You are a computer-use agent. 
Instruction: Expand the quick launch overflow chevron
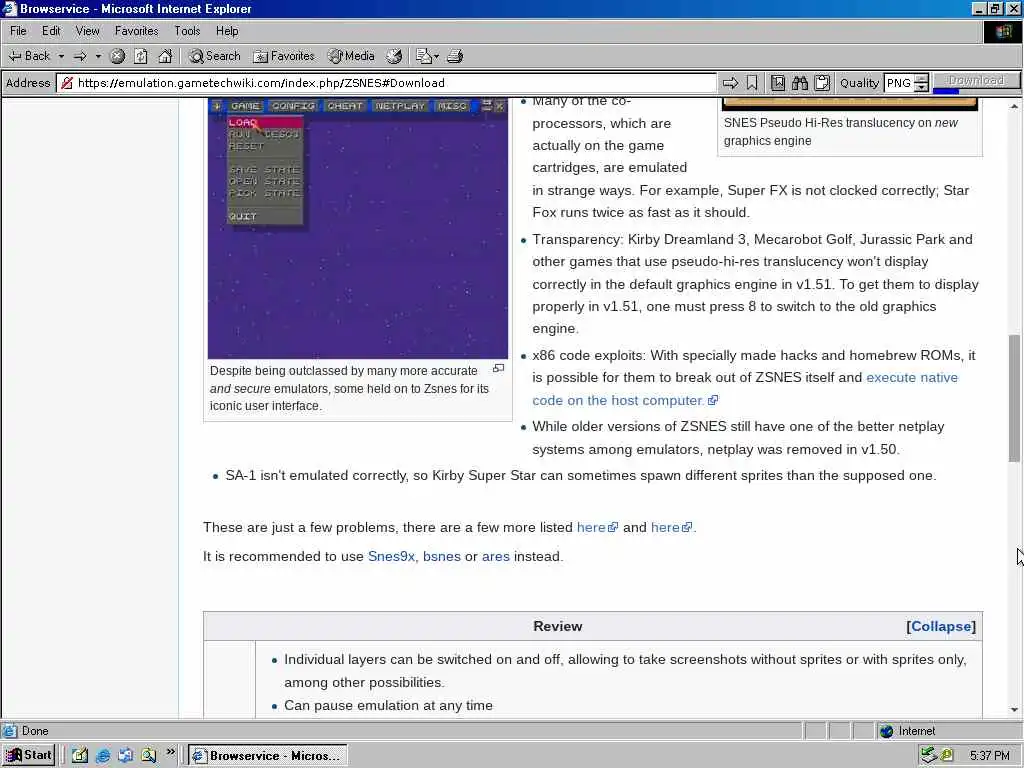point(170,752)
